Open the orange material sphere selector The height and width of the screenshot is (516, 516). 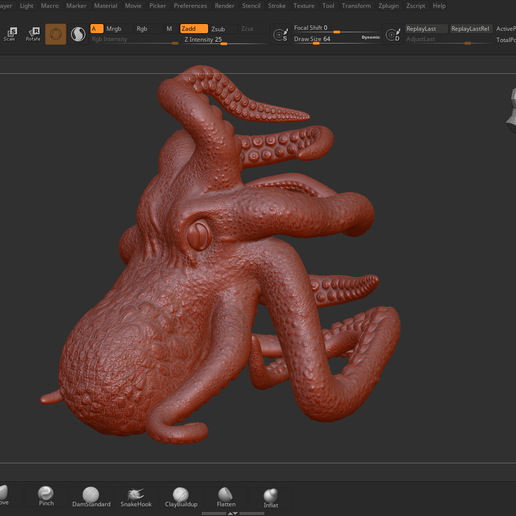[55, 34]
